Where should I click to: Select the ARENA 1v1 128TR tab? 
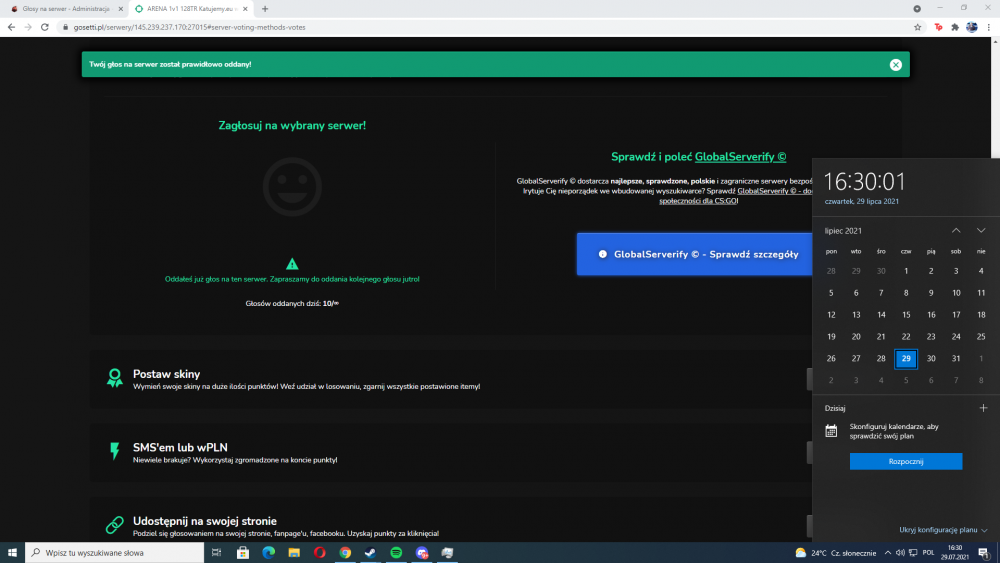tap(189, 9)
